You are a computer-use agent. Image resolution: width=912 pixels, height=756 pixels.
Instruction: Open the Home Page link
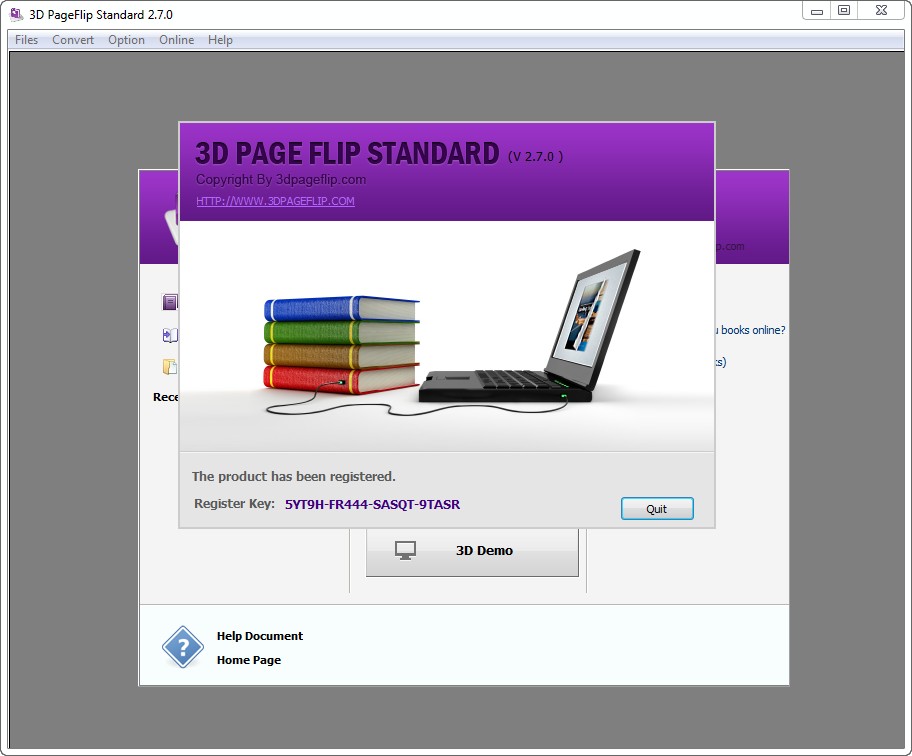pyautogui.click(x=248, y=660)
